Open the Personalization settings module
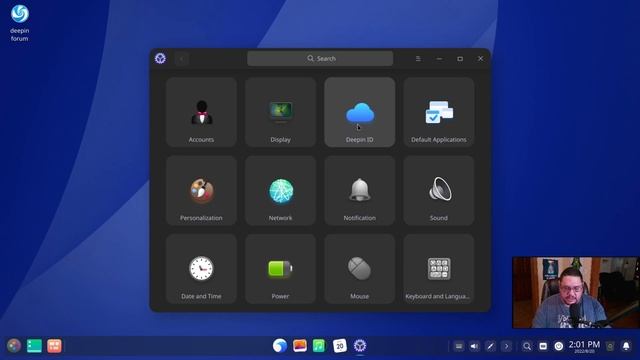 [x=201, y=191]
